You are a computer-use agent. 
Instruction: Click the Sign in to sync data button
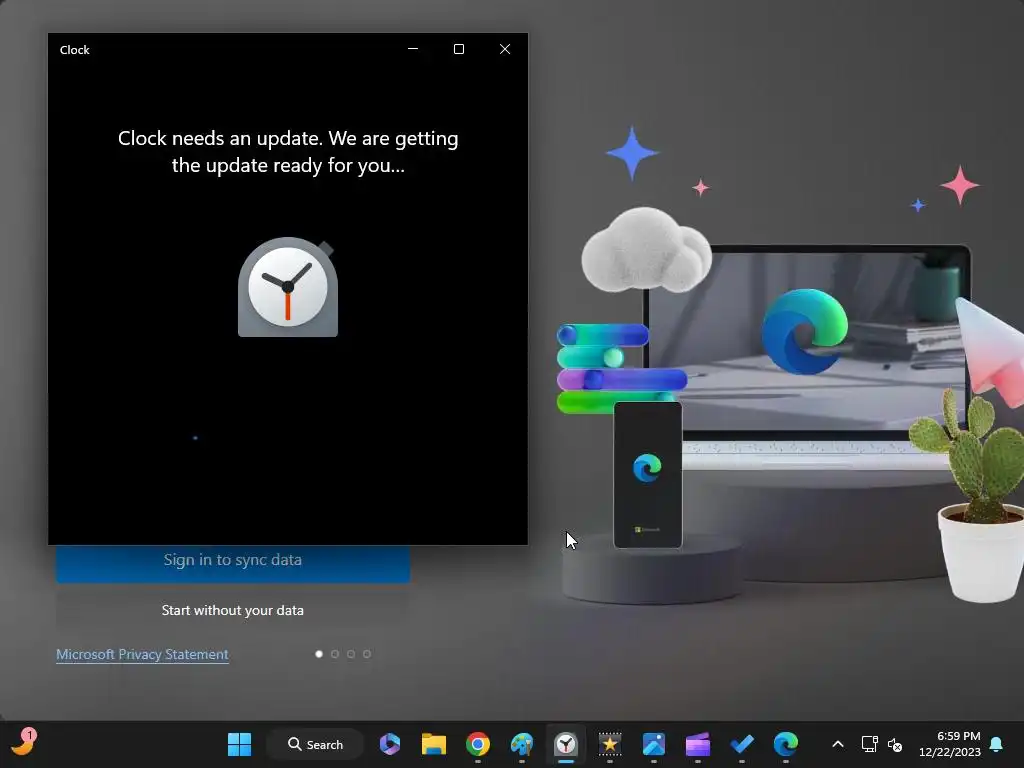(x=232, y=562)
